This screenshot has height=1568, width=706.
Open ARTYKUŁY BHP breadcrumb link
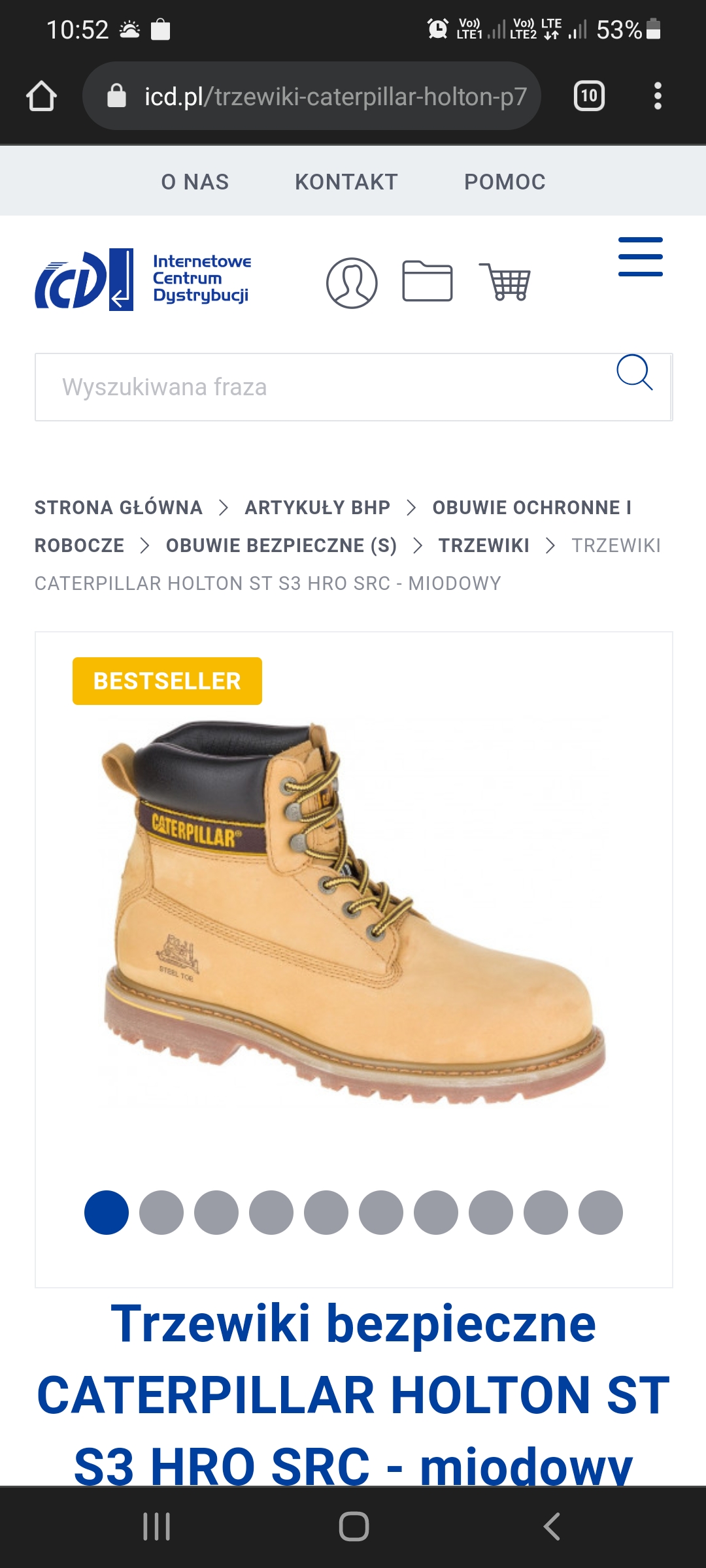317,508
